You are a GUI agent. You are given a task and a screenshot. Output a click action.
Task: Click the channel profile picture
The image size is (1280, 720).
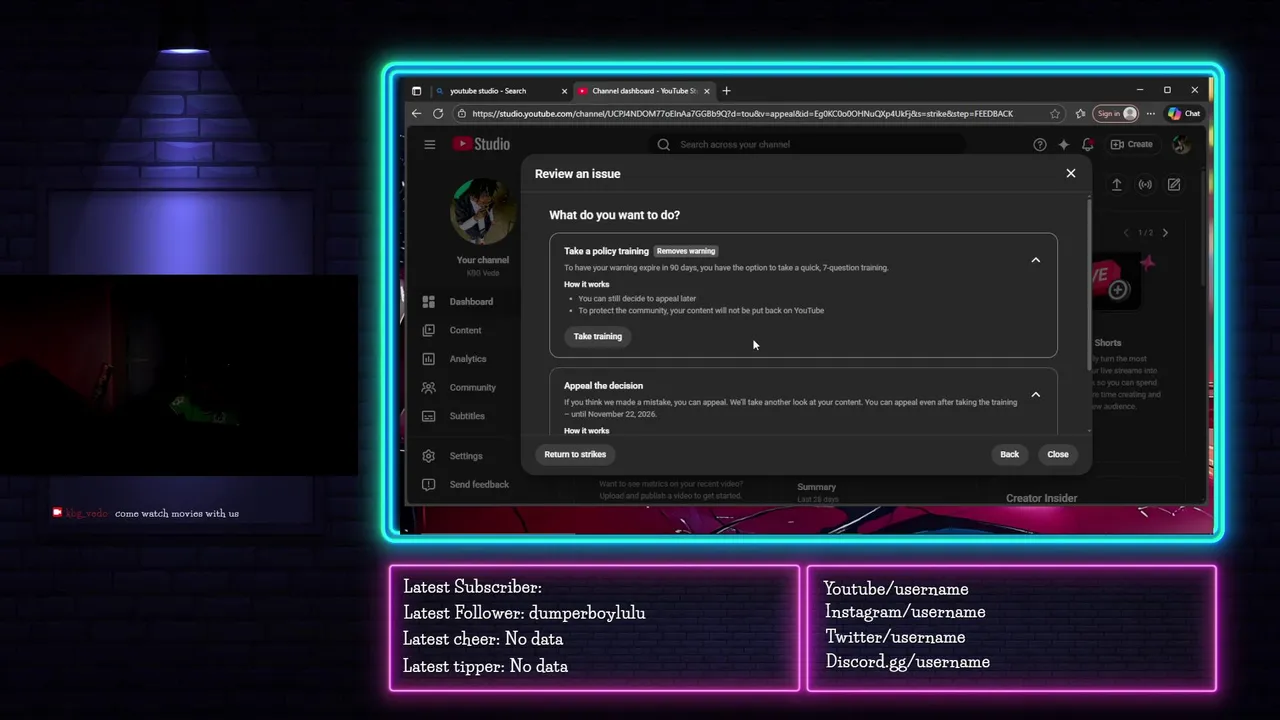coord(483,212)
